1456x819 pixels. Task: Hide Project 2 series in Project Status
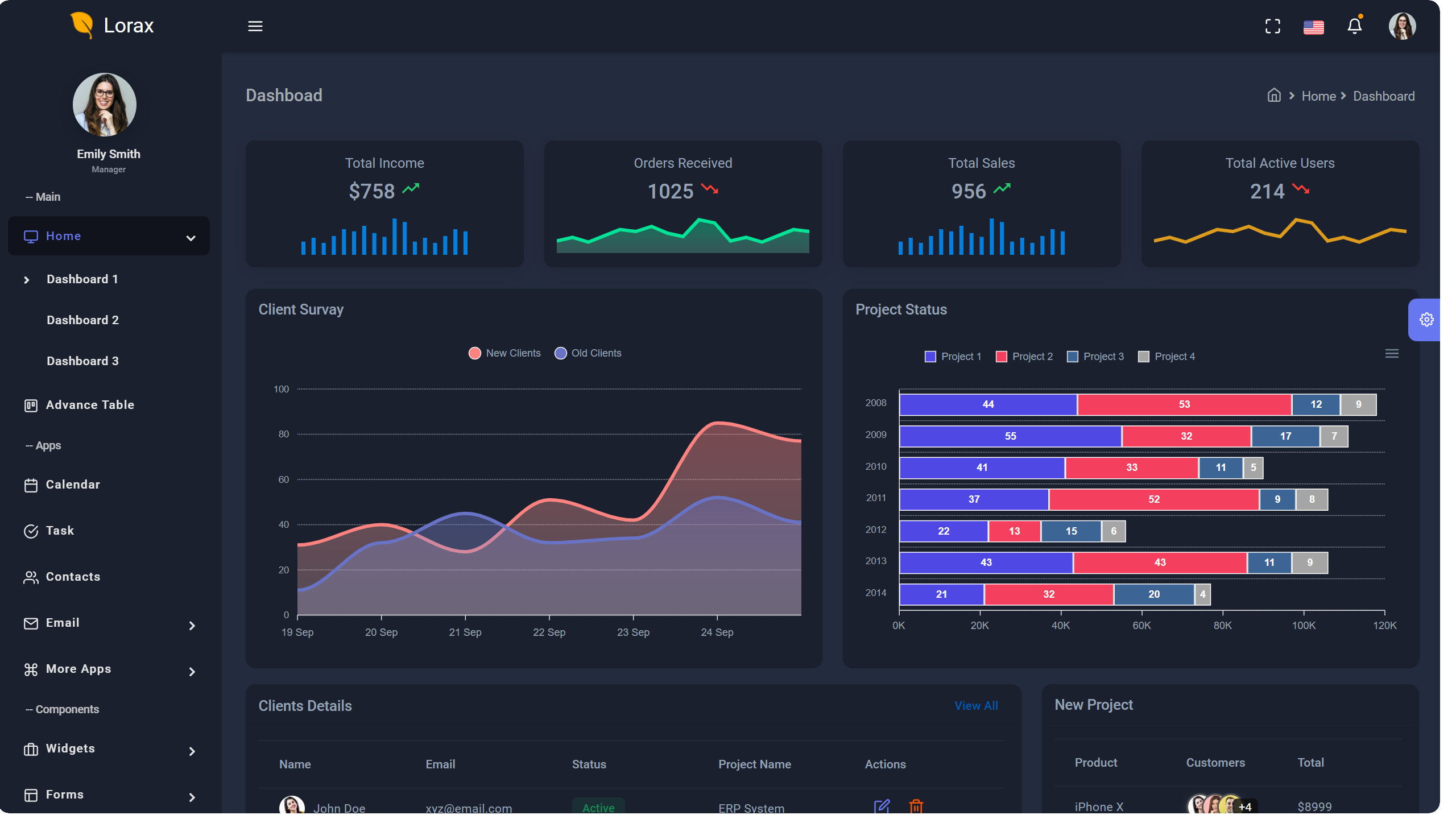(1024, 356)
